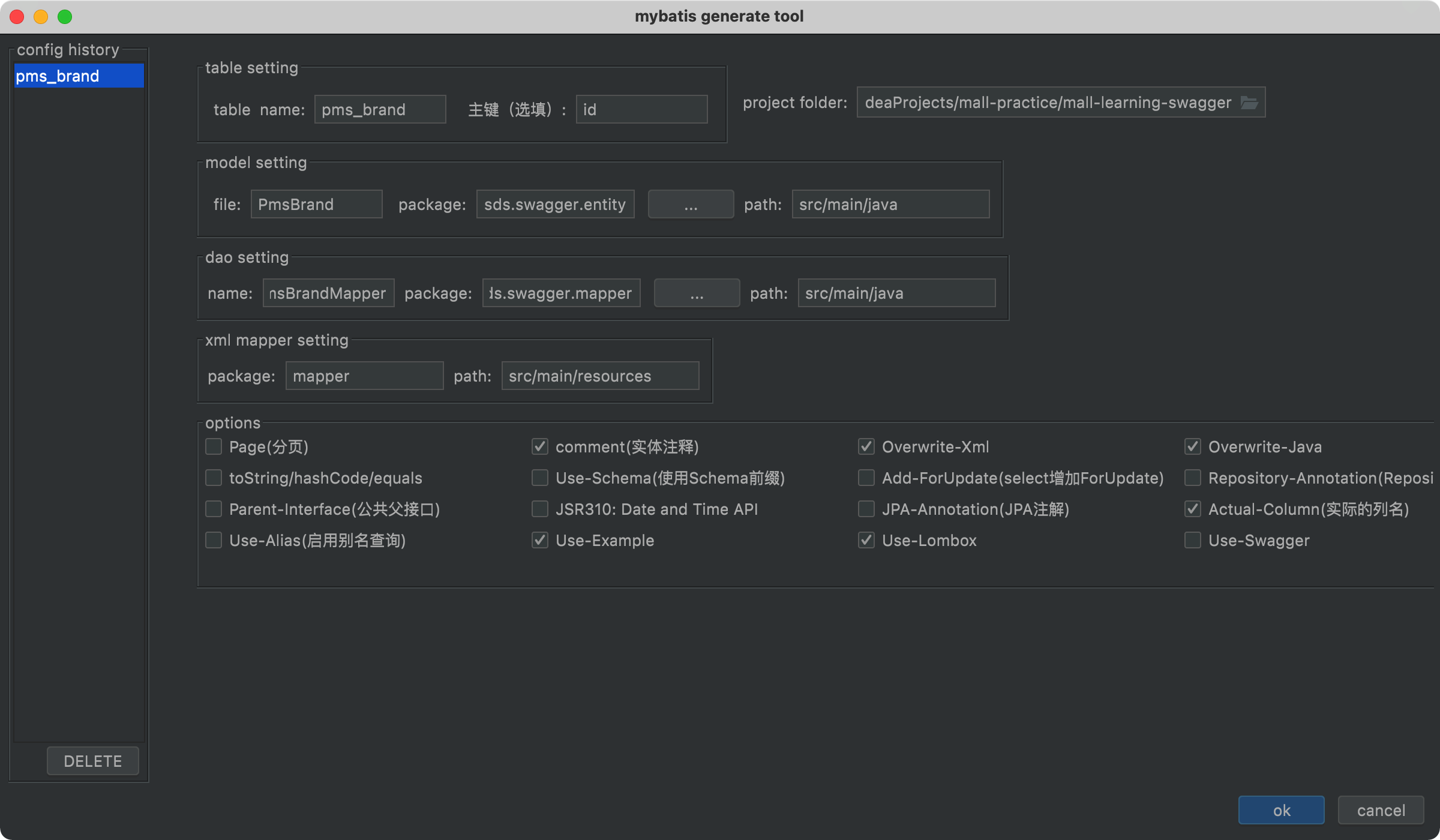Edit the table name field
The height and width of the screenshot is (840, 1440).
(x=380, y=110)
